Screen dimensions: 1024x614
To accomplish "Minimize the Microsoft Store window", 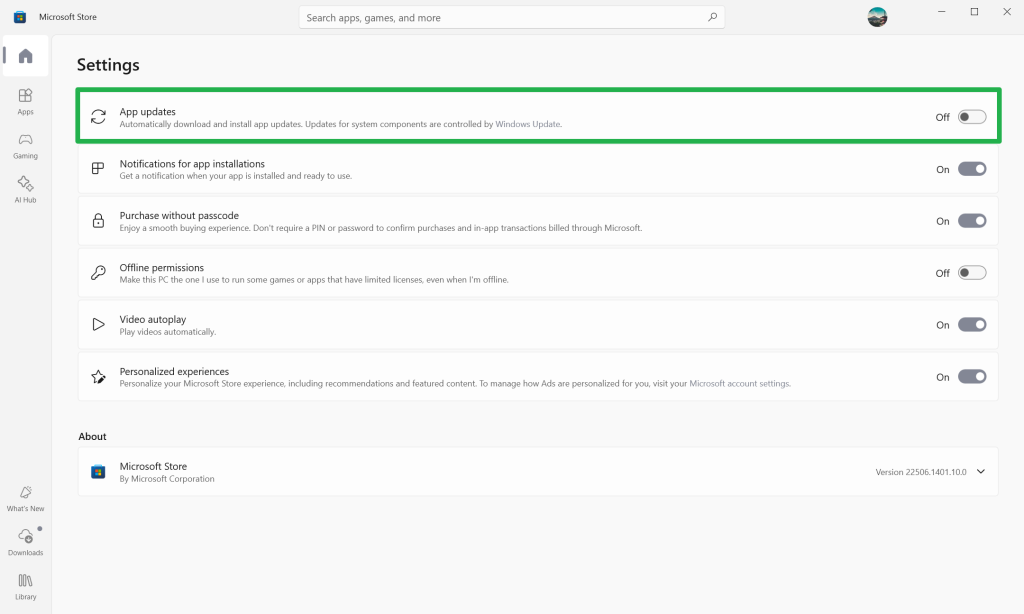I will click(x=942, y=12).
